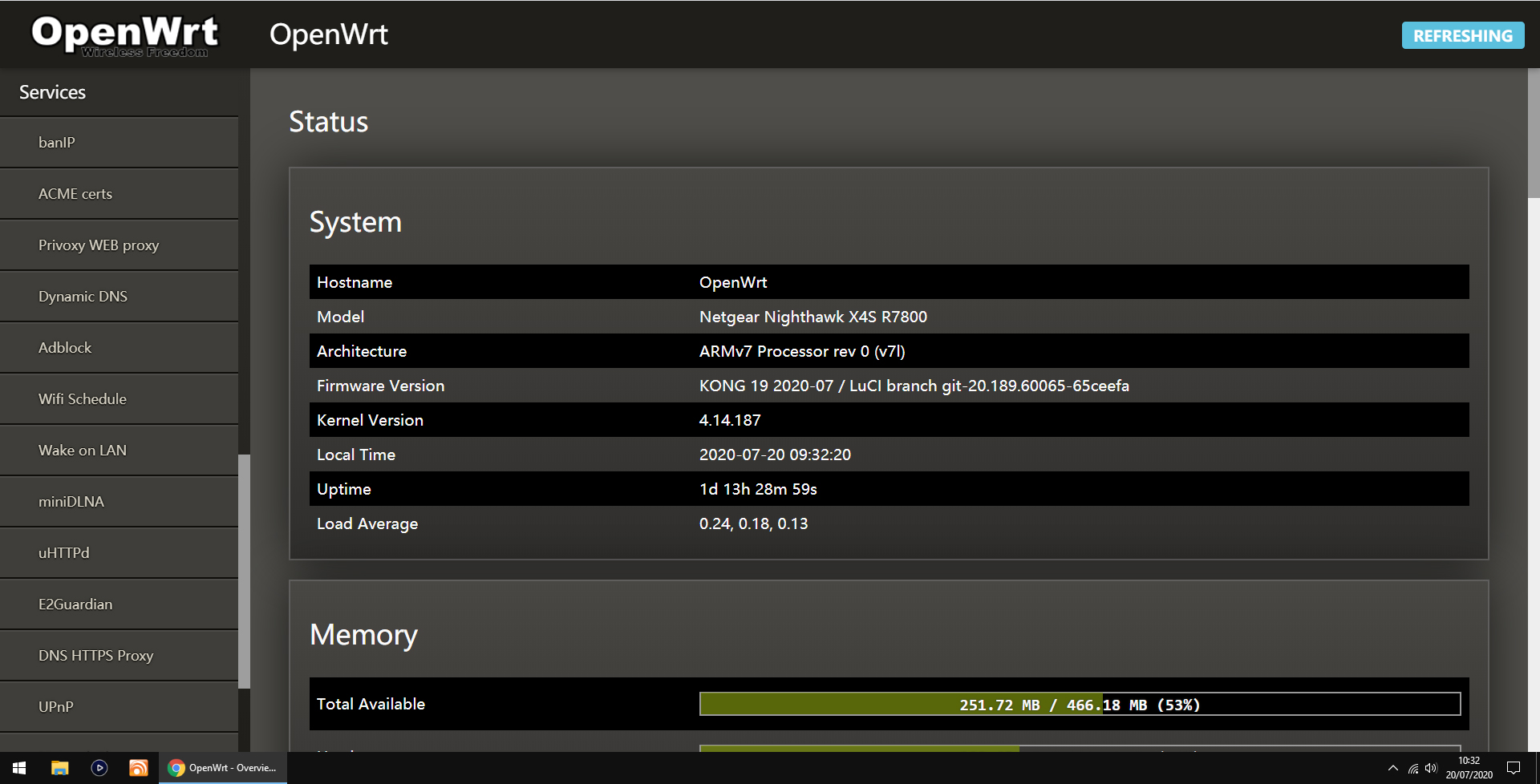Viewport: 1540px width, 784px height.
Task: Open the taskbar clock and date
Action: tap(1469, 768)
